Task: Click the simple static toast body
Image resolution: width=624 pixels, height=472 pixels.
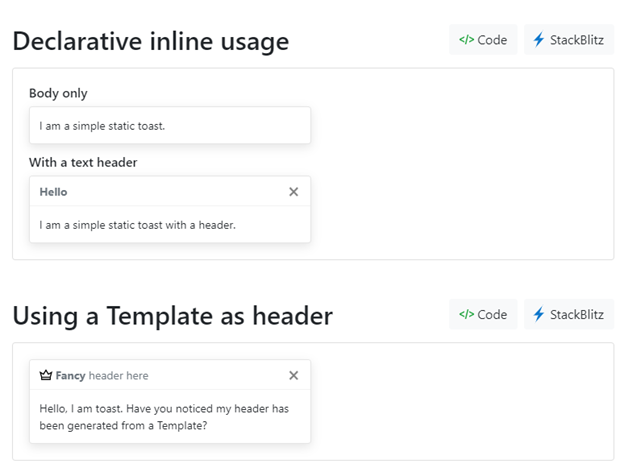Action: click(102, 126)
